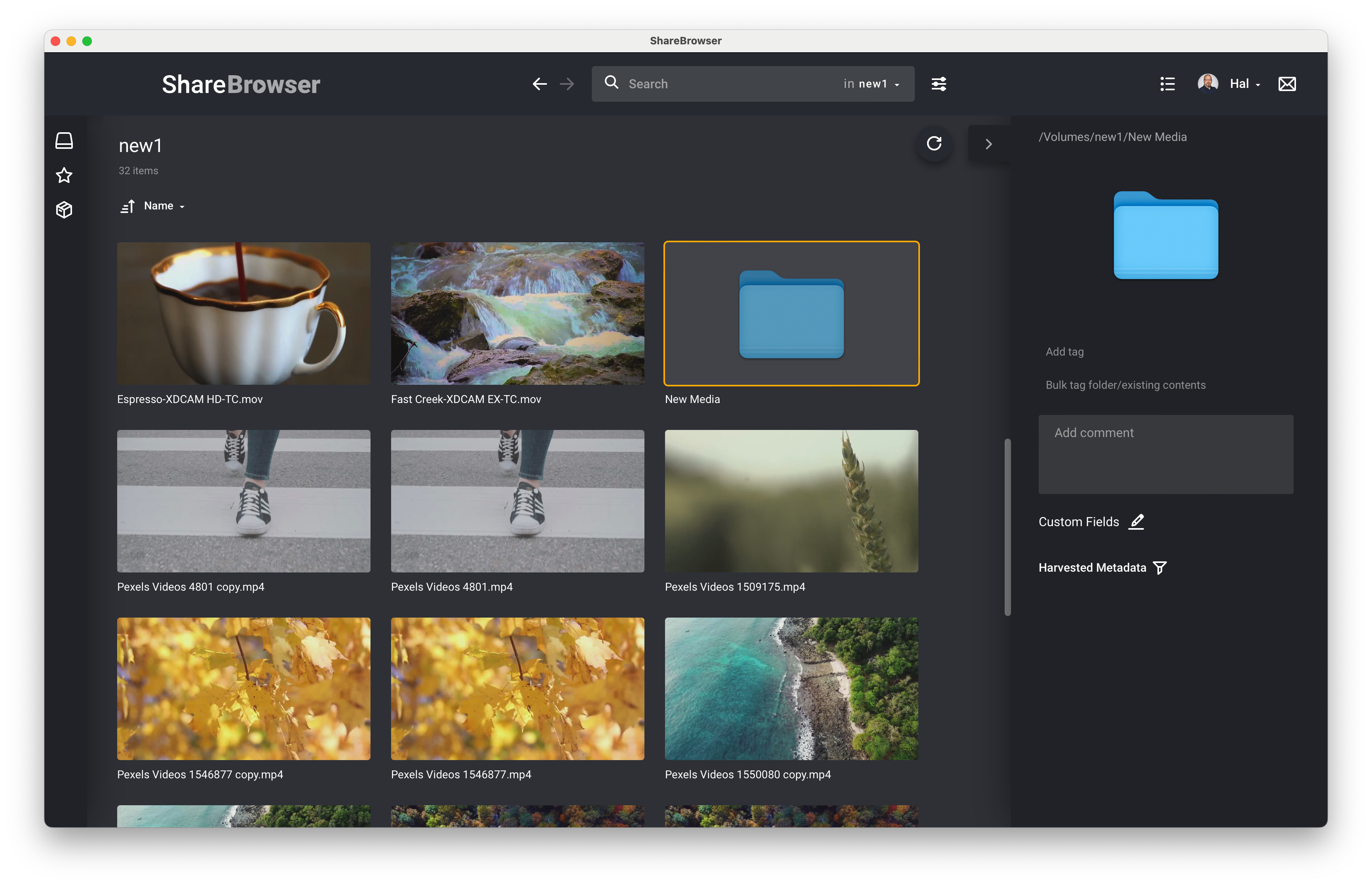Select the New Media folder tile
The height and width of the screenshot is (886, 1372).
pos(791,314)
